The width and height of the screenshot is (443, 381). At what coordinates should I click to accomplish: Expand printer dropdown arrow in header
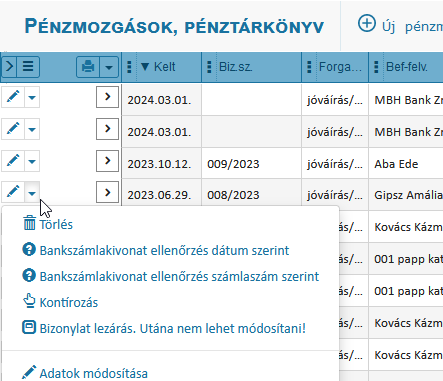109,67
